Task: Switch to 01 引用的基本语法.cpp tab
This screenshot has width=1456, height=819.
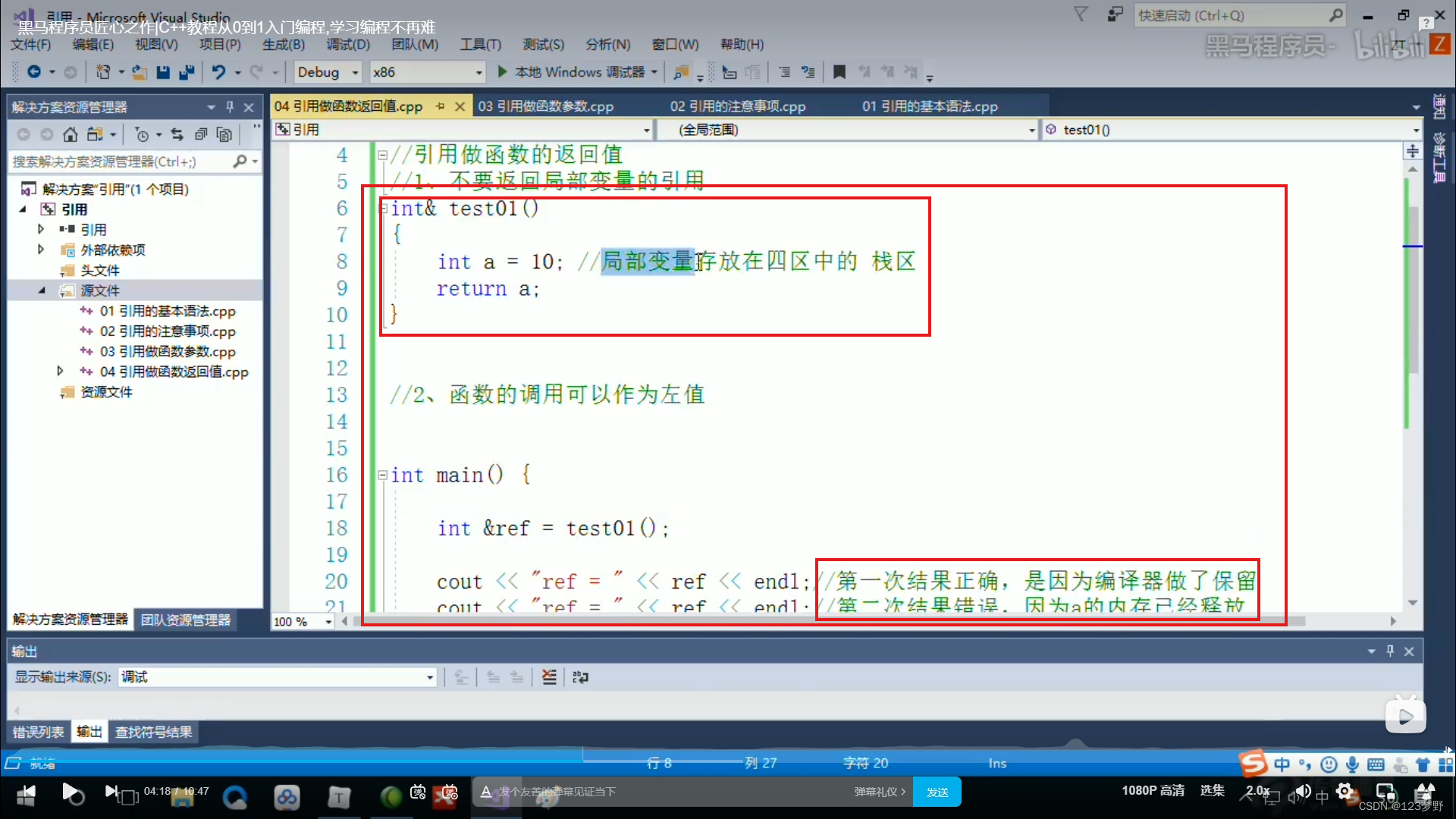Action: [x=930, y=106]
